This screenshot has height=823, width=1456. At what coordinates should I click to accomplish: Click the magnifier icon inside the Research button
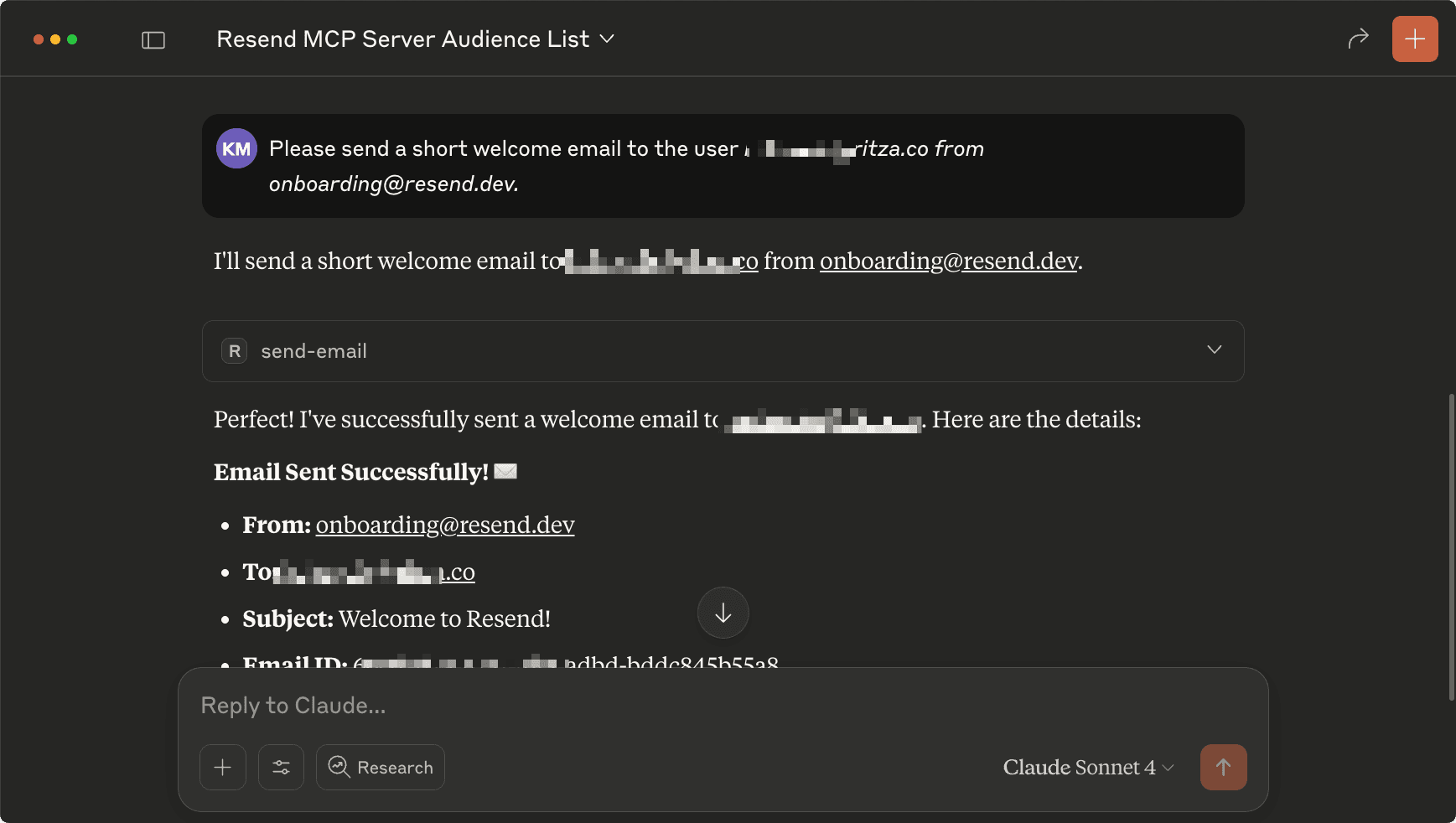click(x=339, y=768)
